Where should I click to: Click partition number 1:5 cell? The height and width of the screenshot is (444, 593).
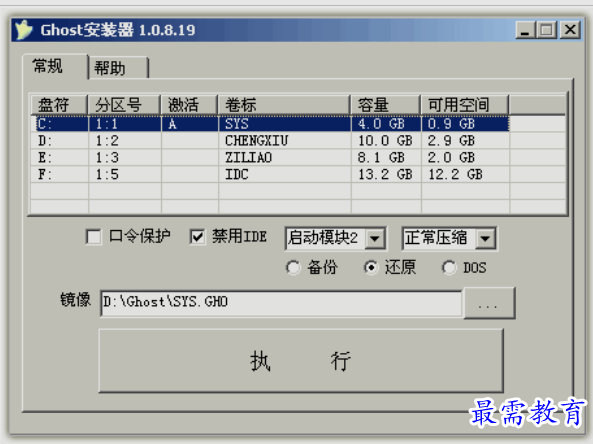tap(107, 174)
